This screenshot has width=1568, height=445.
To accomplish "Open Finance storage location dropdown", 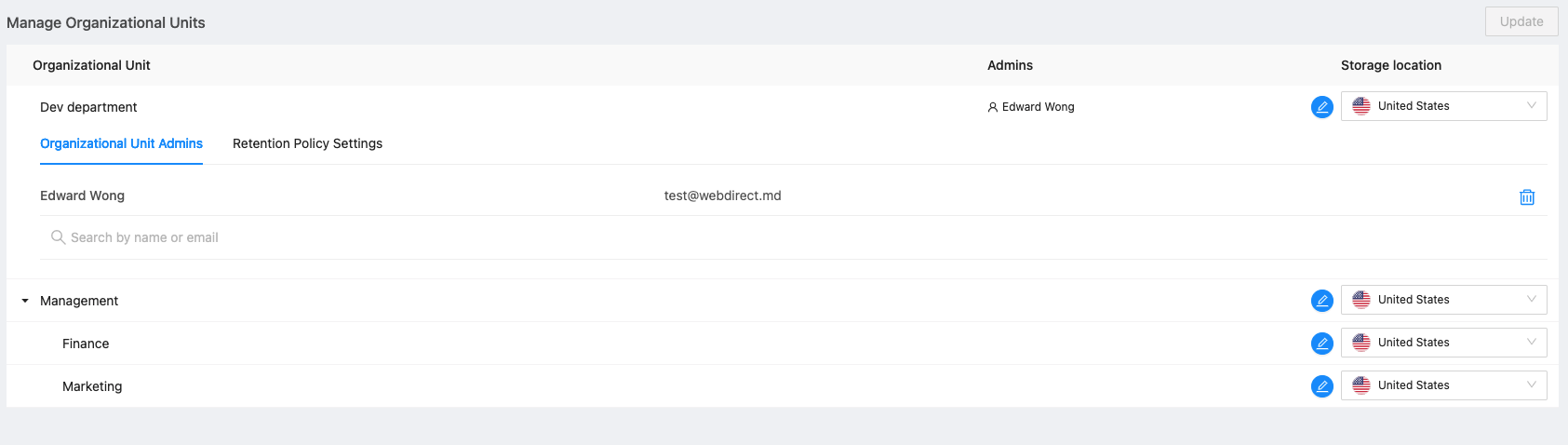I will point(1443,343).
